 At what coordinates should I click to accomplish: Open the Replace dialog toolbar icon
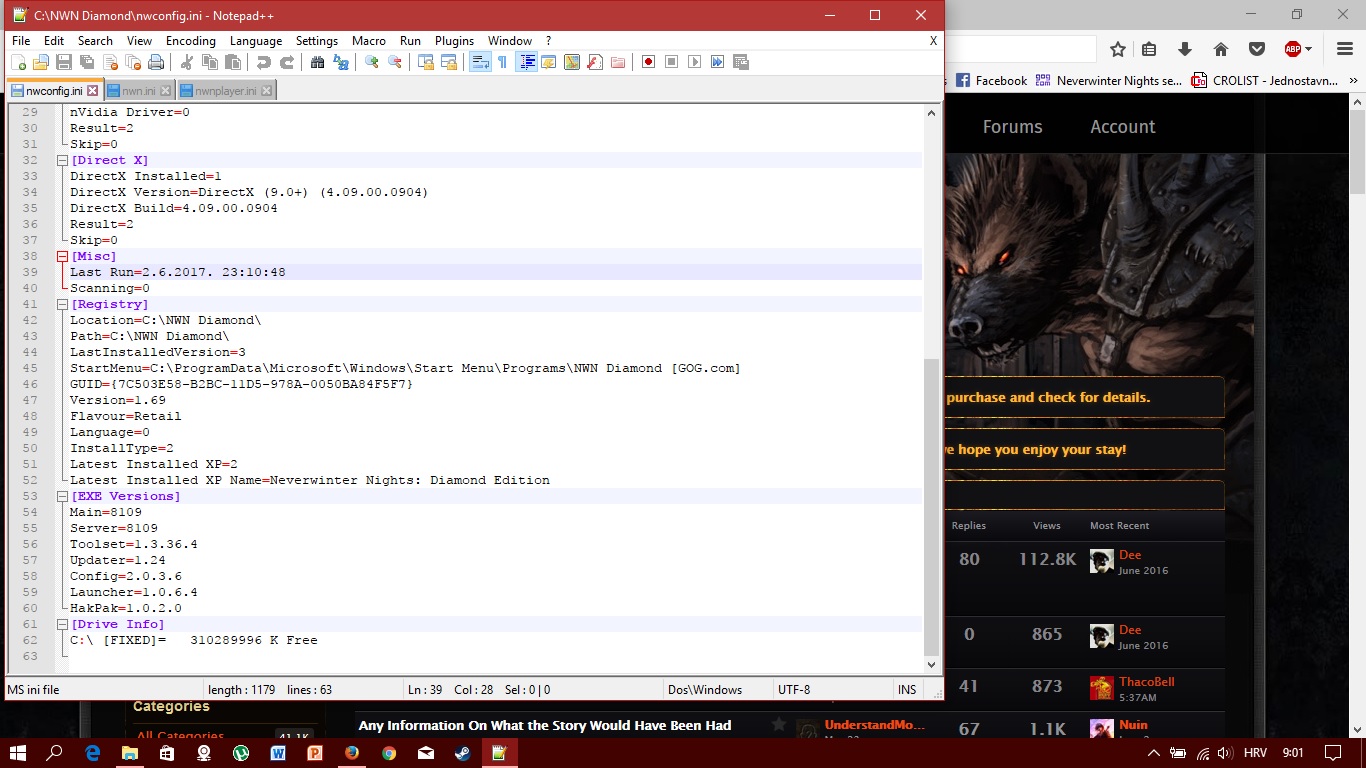tap(341, 62)
